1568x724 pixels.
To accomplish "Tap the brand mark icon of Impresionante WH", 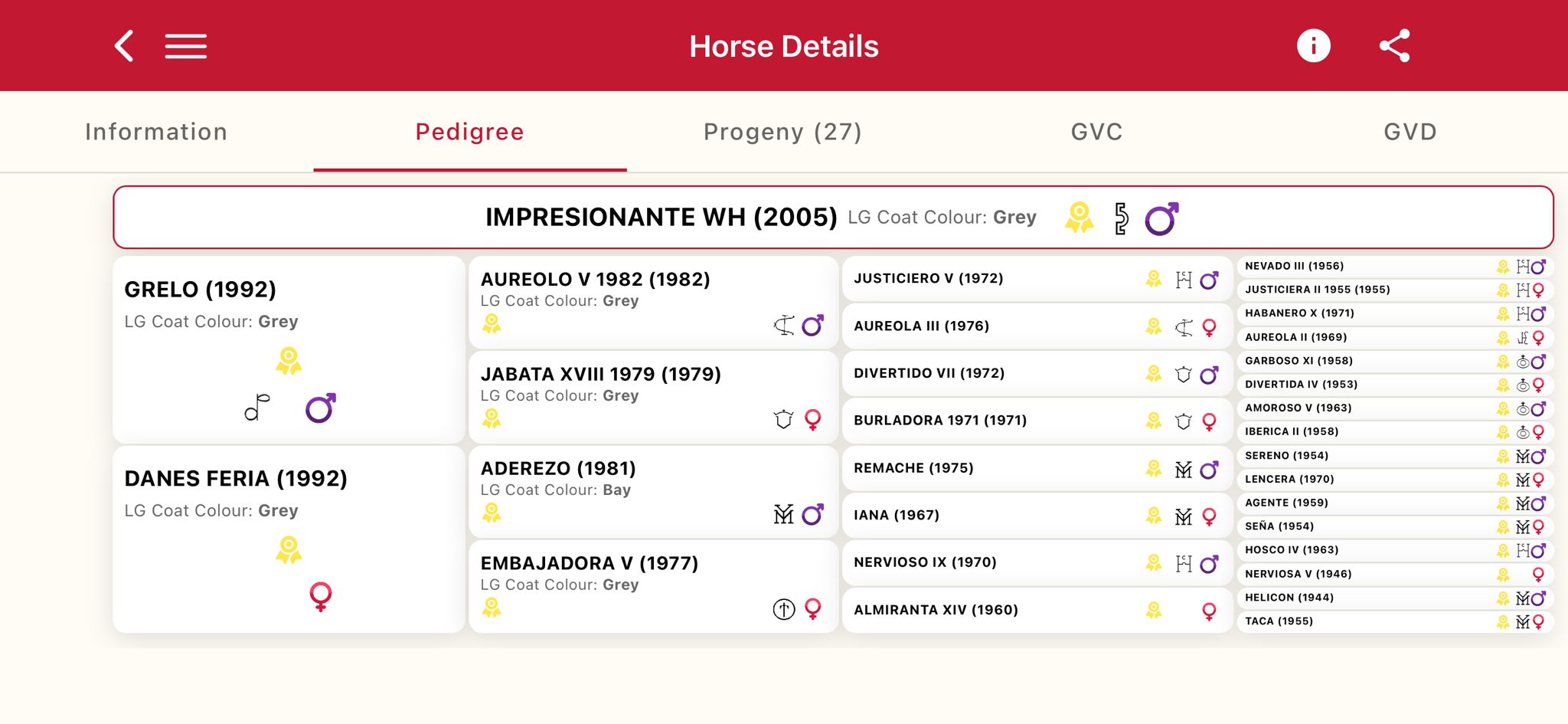I will (x=1121, y=218).
